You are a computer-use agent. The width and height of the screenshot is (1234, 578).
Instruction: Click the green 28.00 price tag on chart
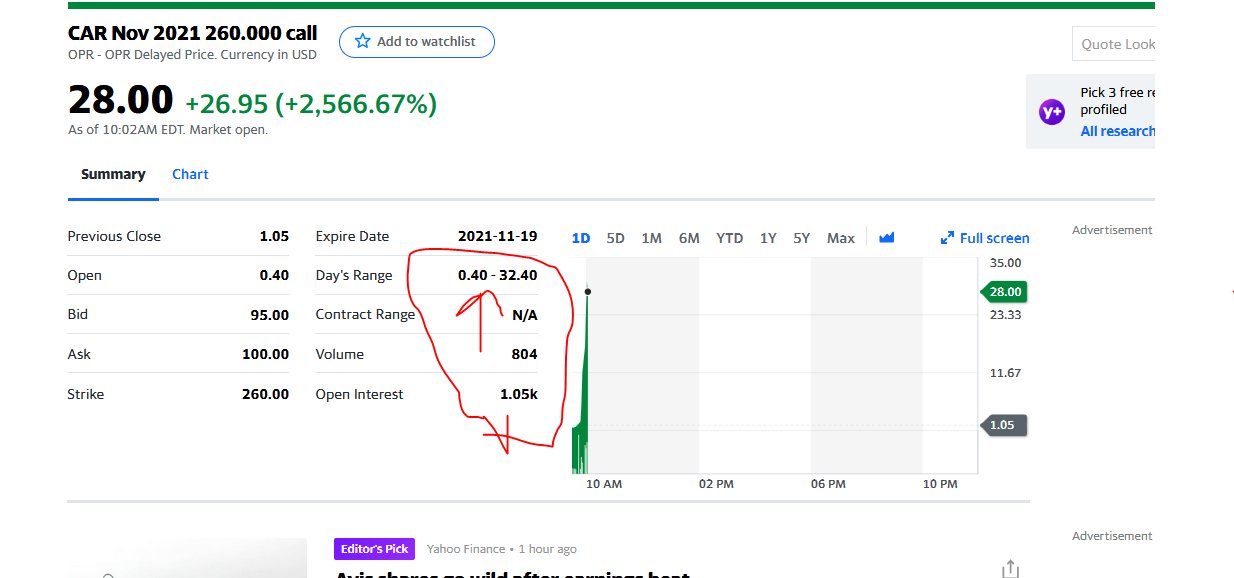(1003, 292)
